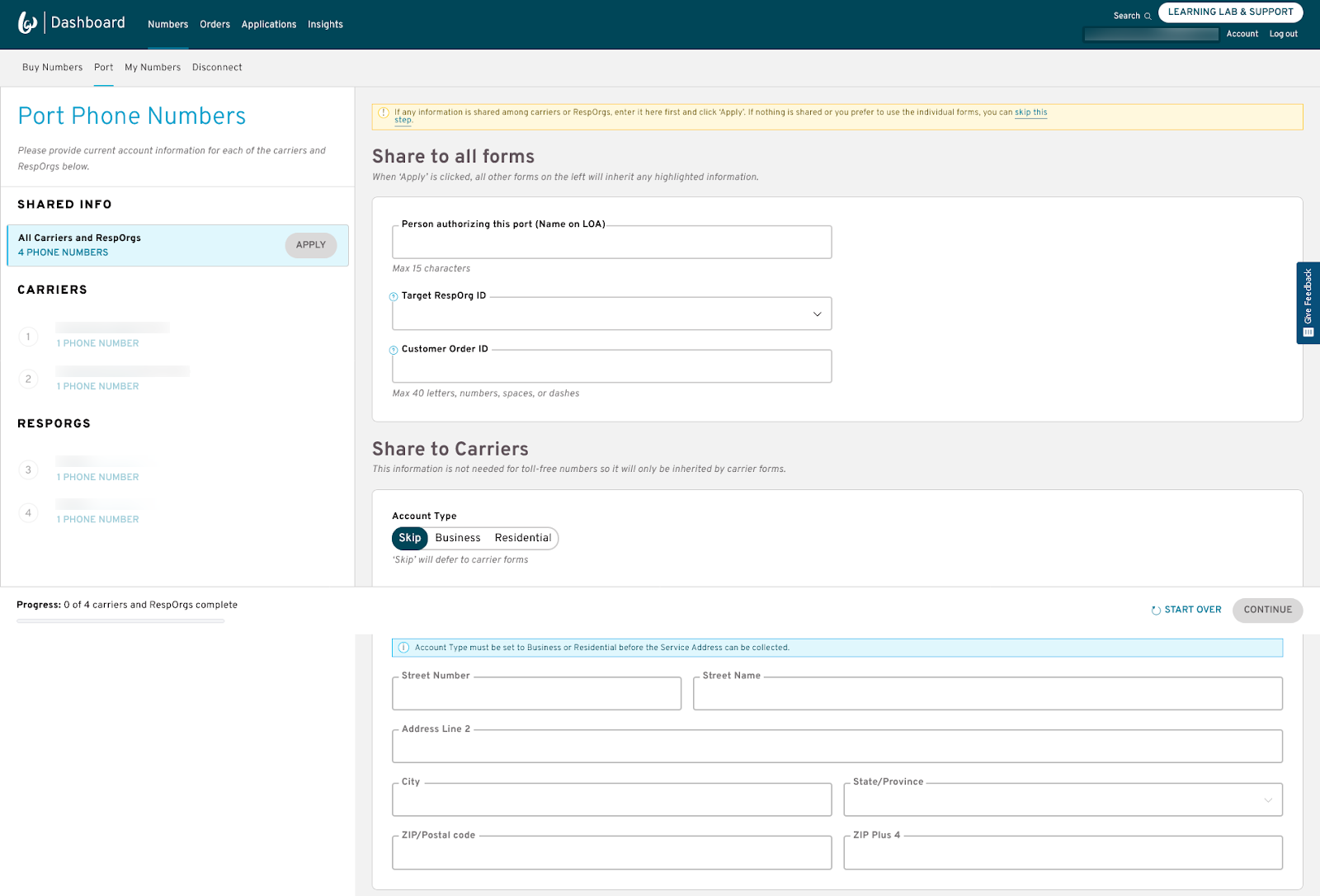Click the Start Over refresh icon

pos(1156,611)
